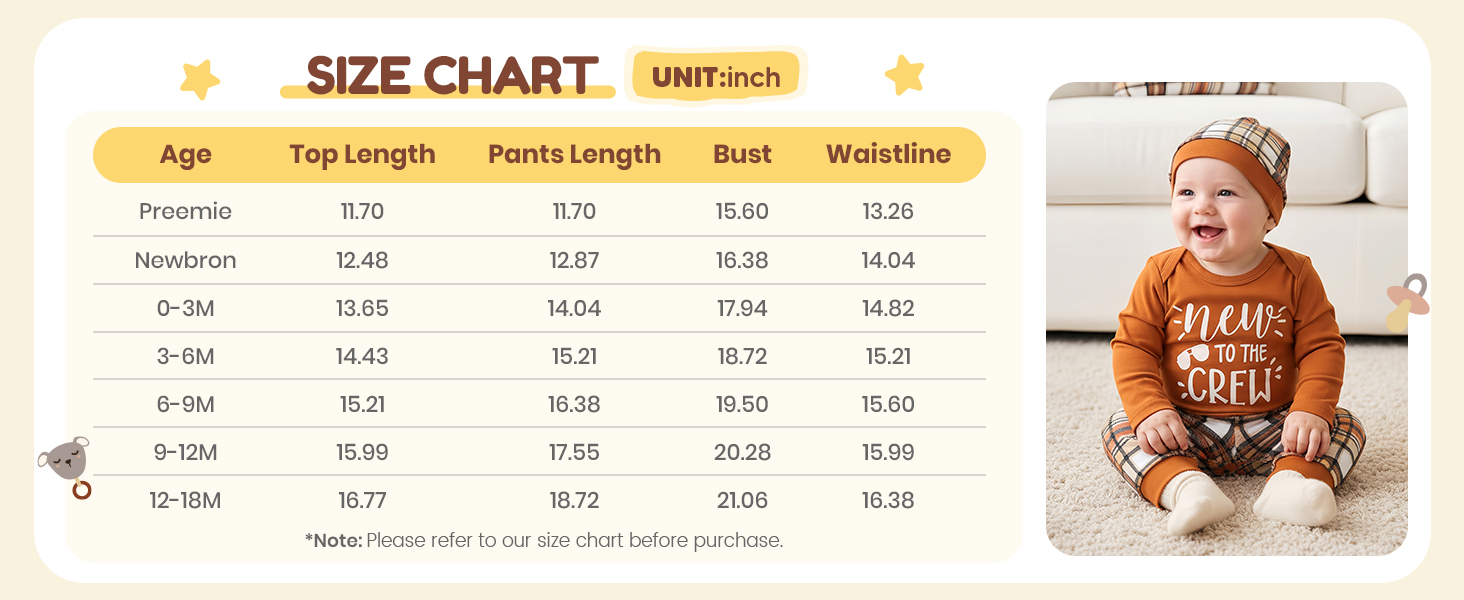Screen dimensions: 1464x600
Task: Select the Waistline column header
Action: [x=888, y=155]
